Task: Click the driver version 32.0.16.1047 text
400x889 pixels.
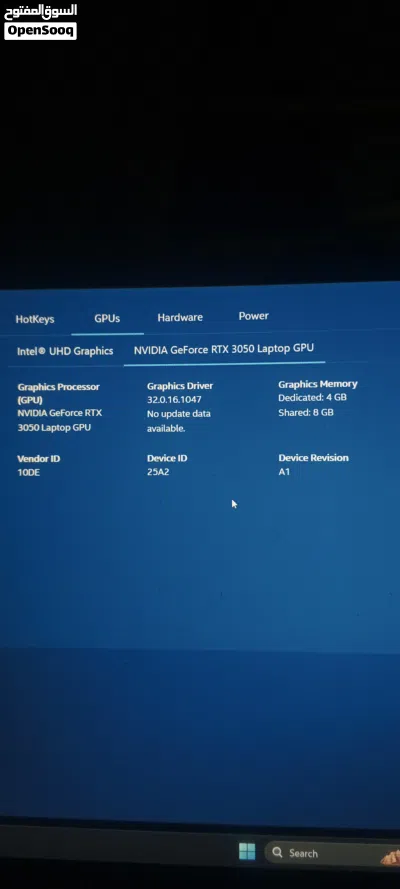Action: tap(174, 399)
